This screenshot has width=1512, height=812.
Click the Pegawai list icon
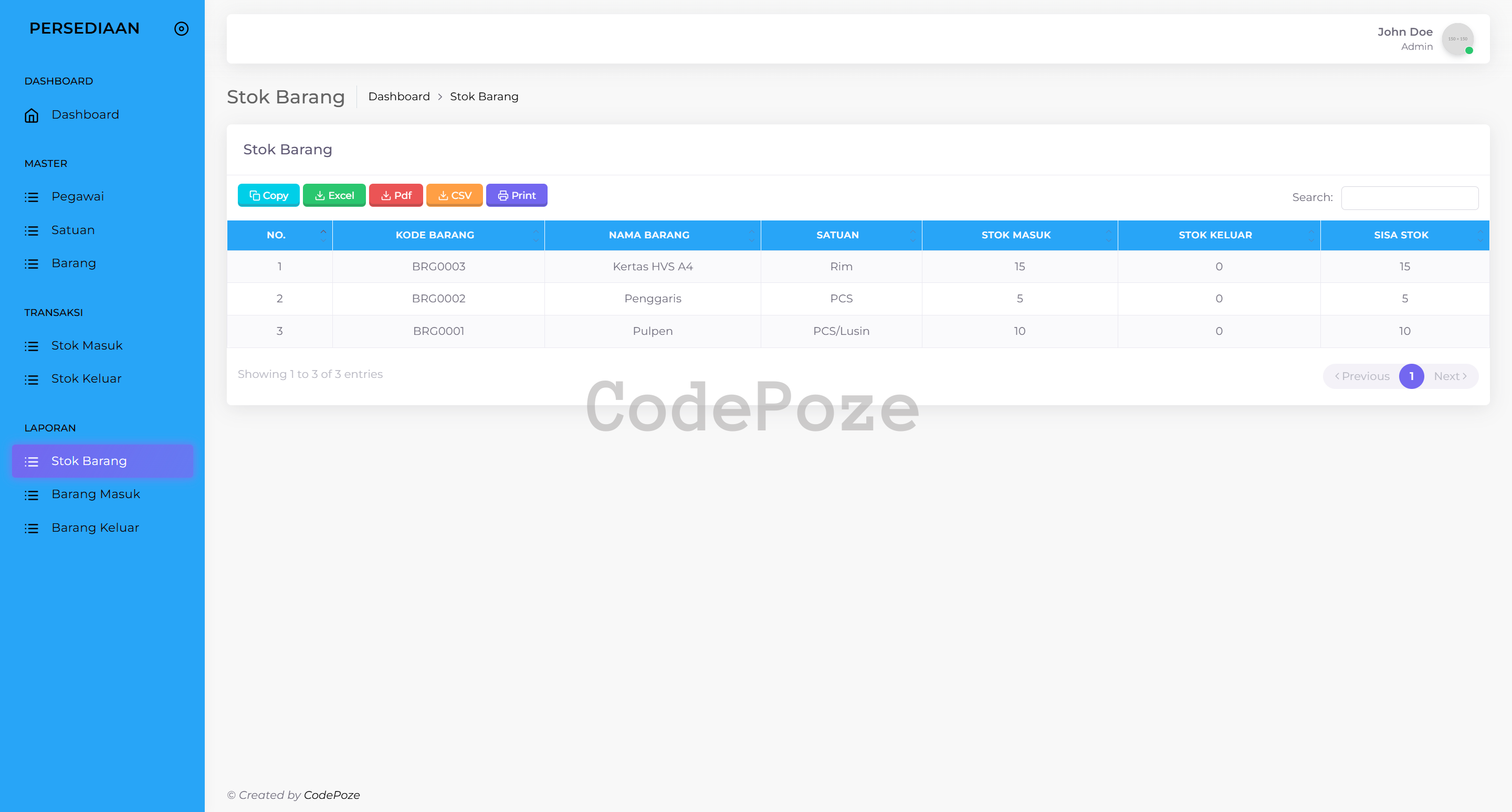point(31,197)
